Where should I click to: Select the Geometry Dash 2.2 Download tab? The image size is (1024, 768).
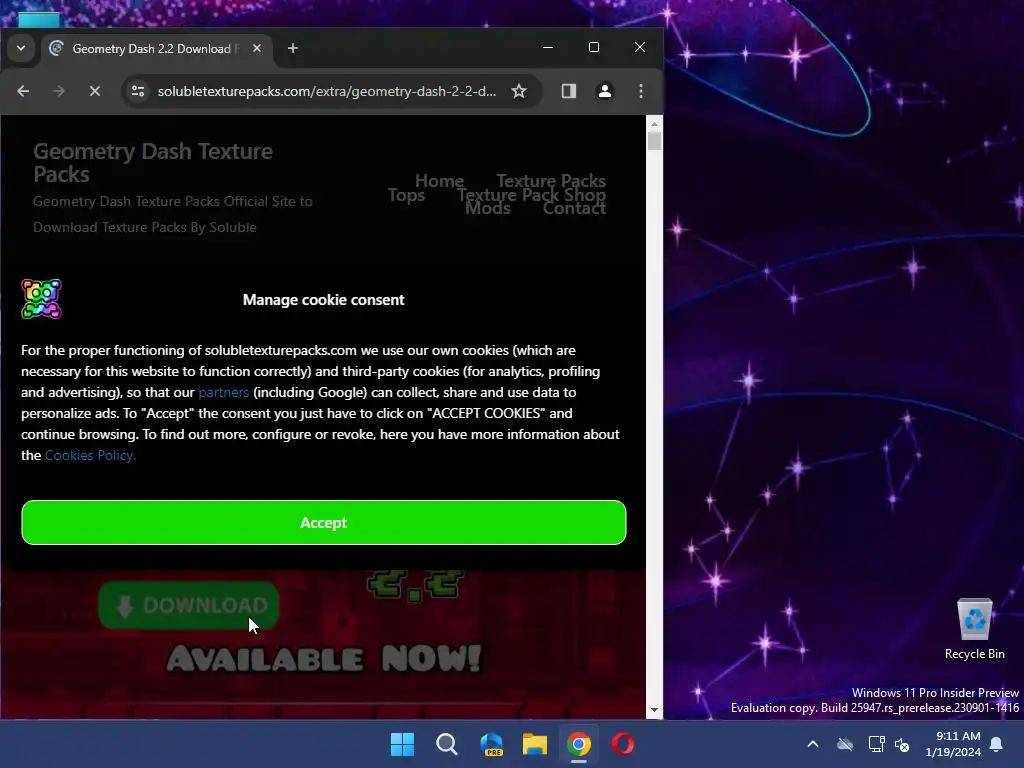point(155,49)
